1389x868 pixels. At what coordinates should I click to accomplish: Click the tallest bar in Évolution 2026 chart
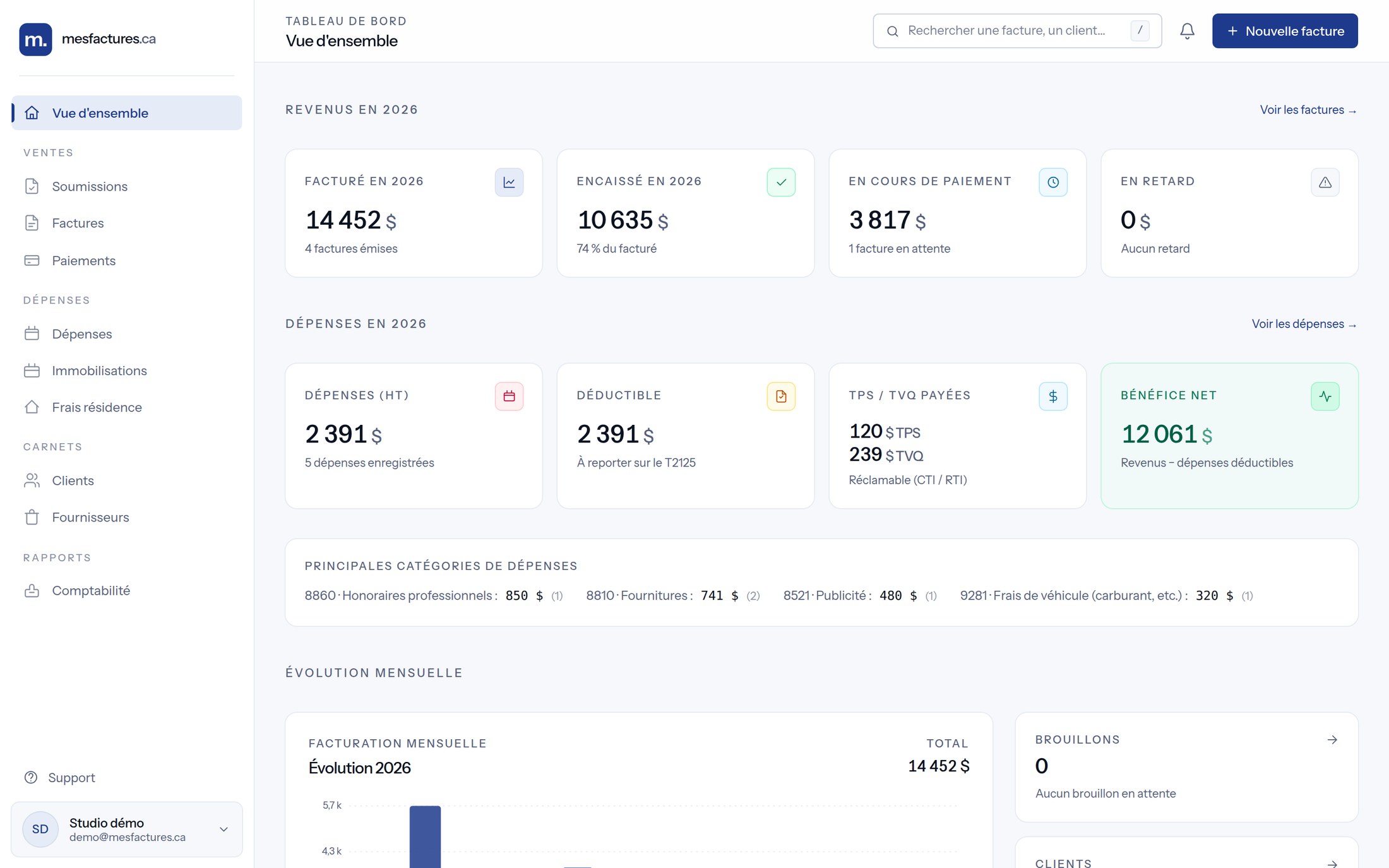click(425, 836)
